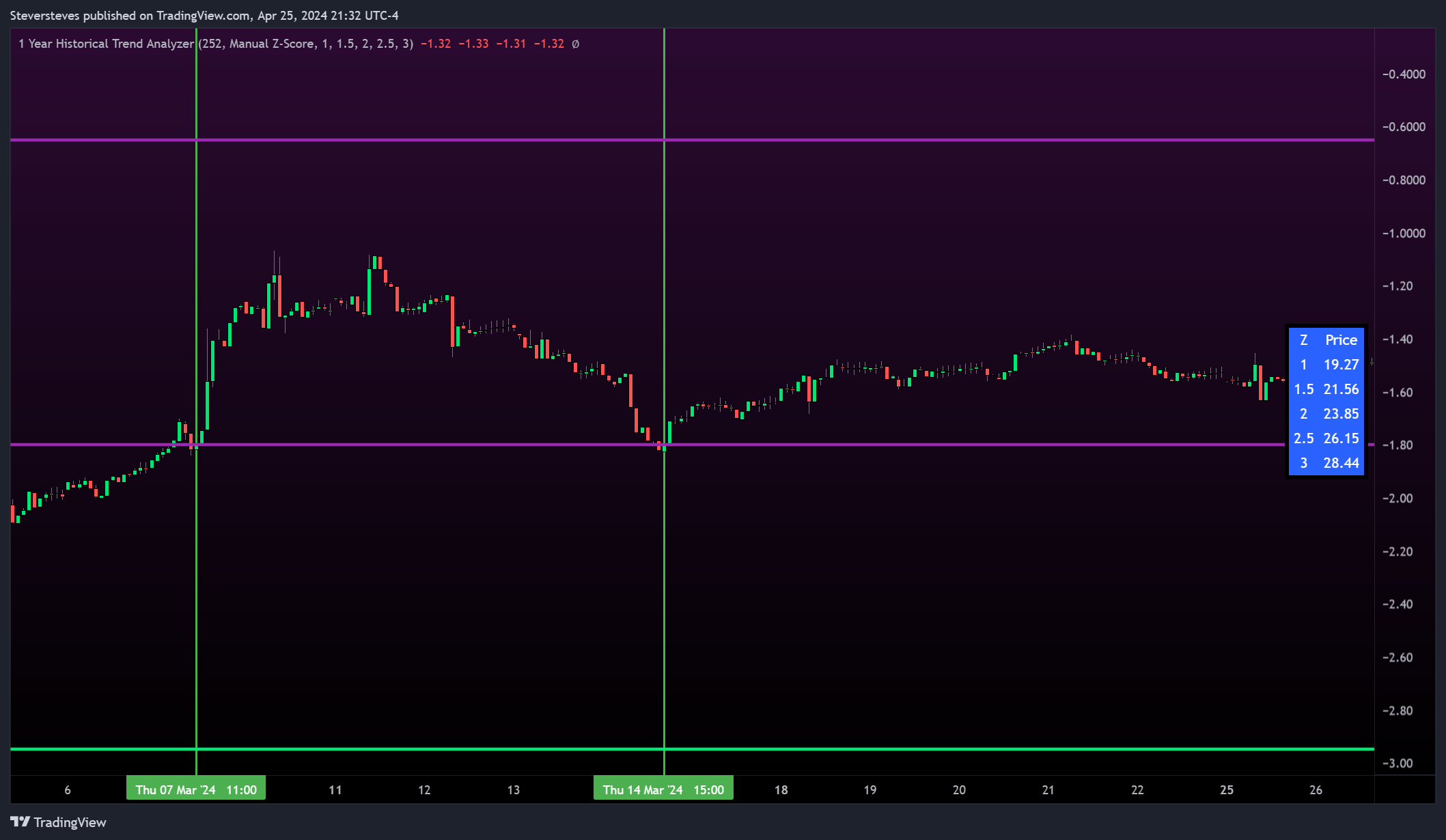This screenshot has height=840, width=1446.
Task: Click the indicator value -1.33
Action: [473, 44]
